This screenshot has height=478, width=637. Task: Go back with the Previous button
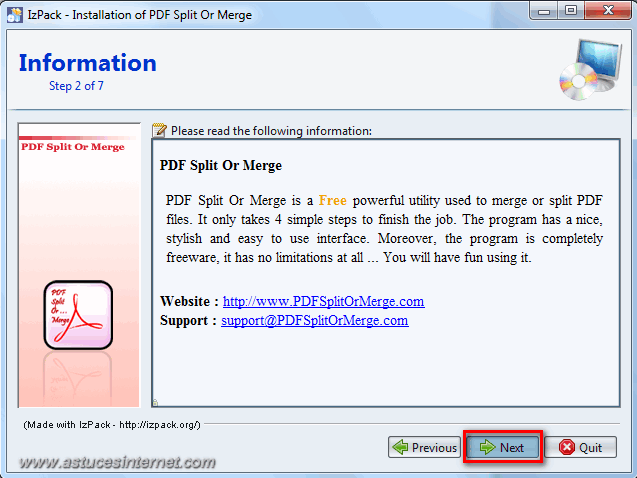point(424,447)
